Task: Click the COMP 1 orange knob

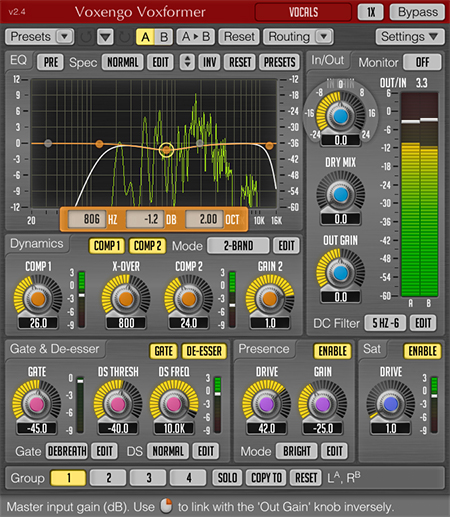Action: pyautogui.click(x=38, y=299)
